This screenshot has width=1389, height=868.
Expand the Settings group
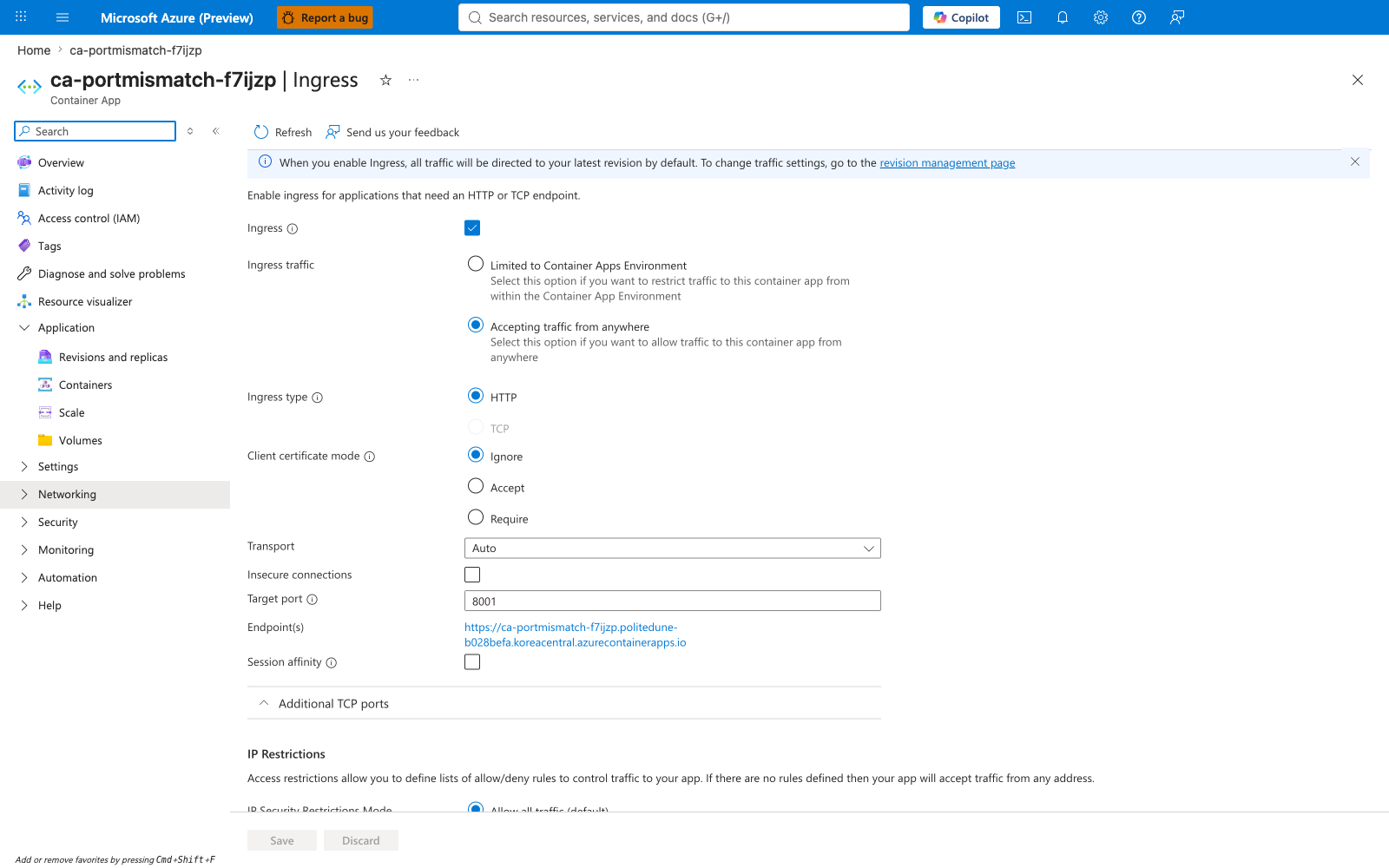(24, 467)
